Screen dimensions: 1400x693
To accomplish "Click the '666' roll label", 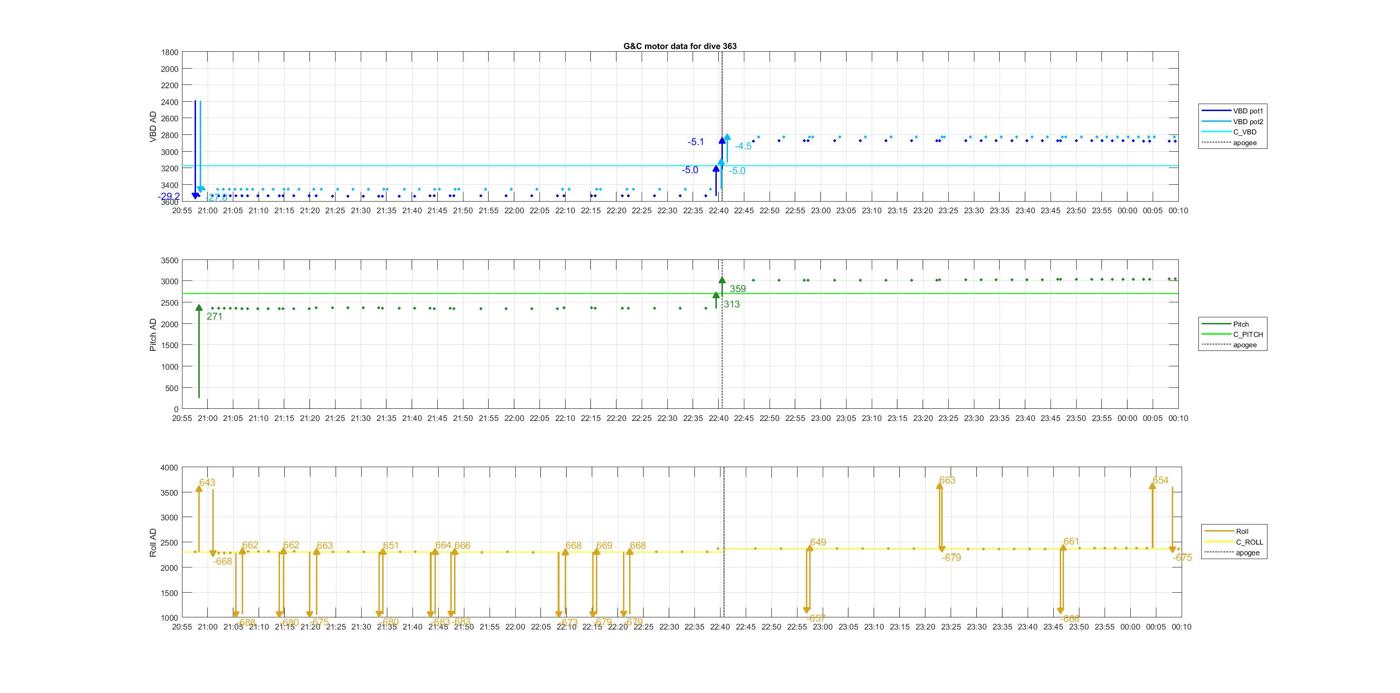I will click(462, 546).
